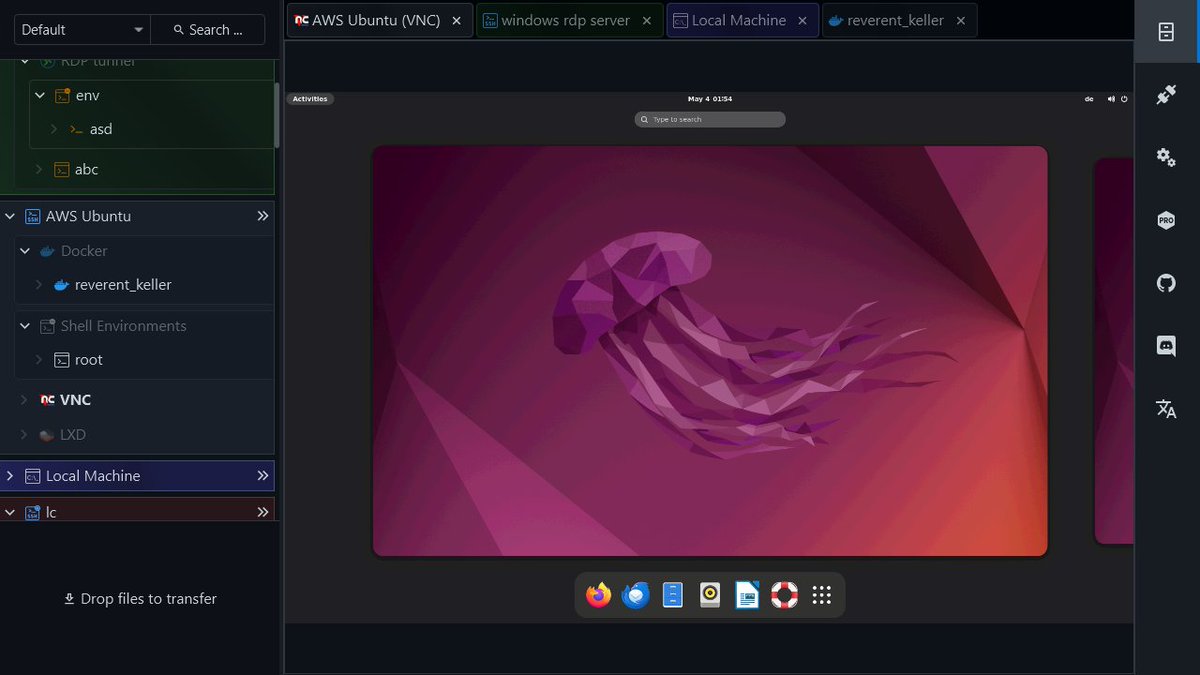This screenshot has height=675, width=1200.
Task: Open lc double-chevron actions
Action: (263, 512)
